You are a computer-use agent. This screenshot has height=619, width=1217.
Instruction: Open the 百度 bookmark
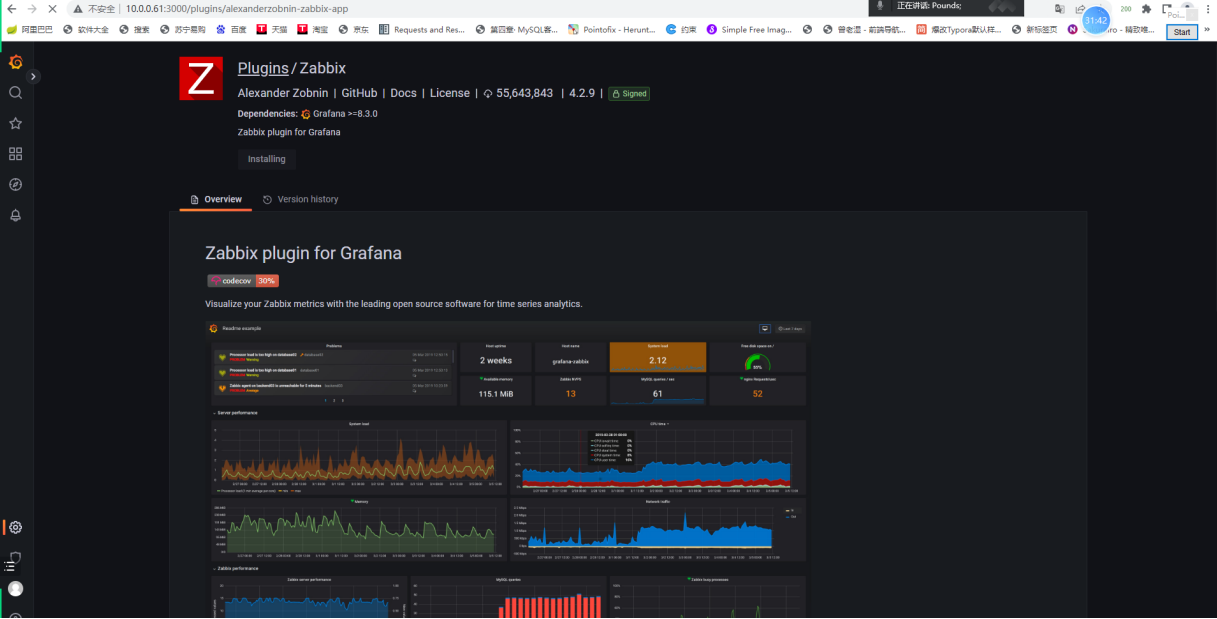231,30
